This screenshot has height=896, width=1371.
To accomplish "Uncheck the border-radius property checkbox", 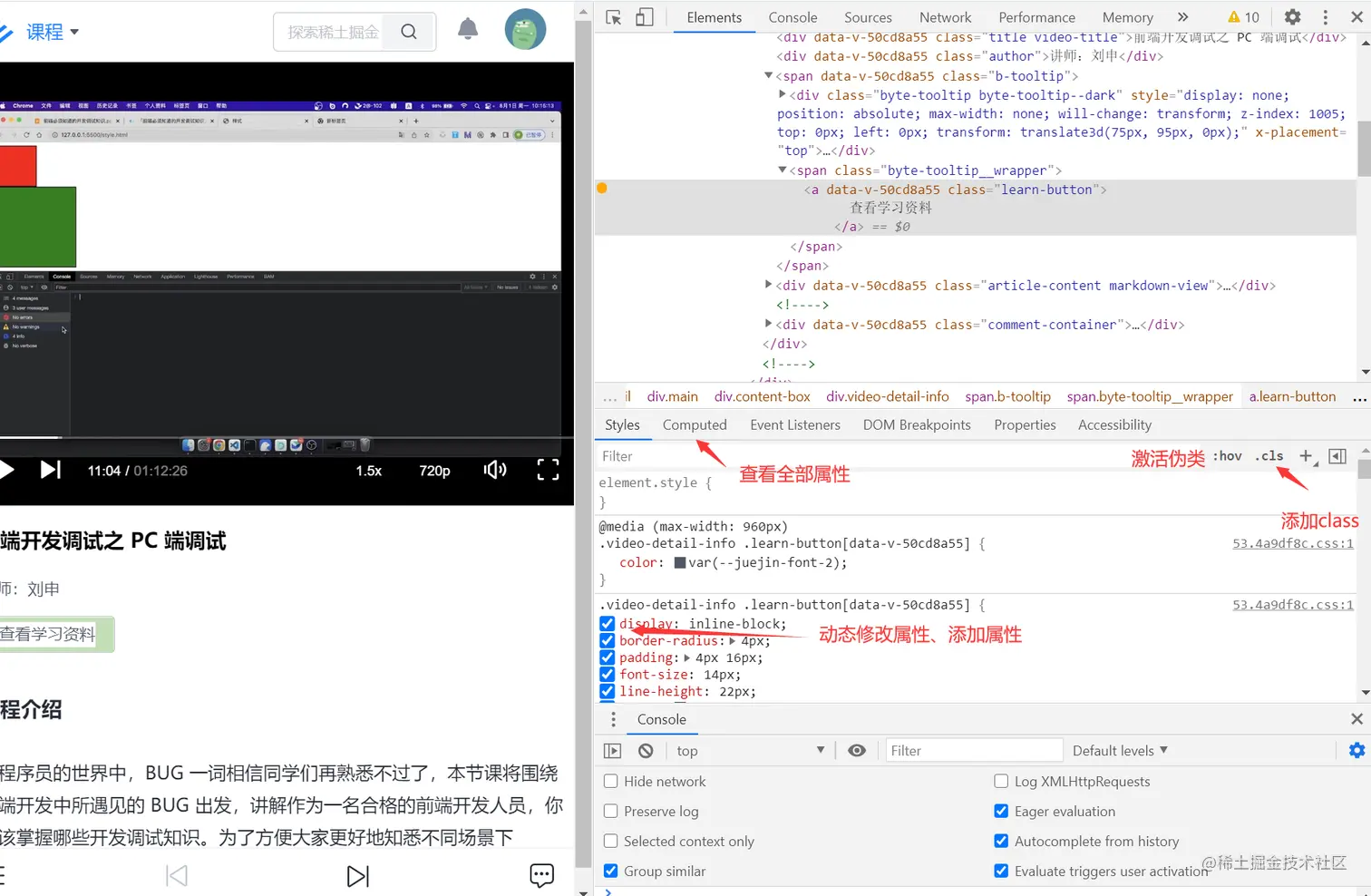I will point(608,641).
